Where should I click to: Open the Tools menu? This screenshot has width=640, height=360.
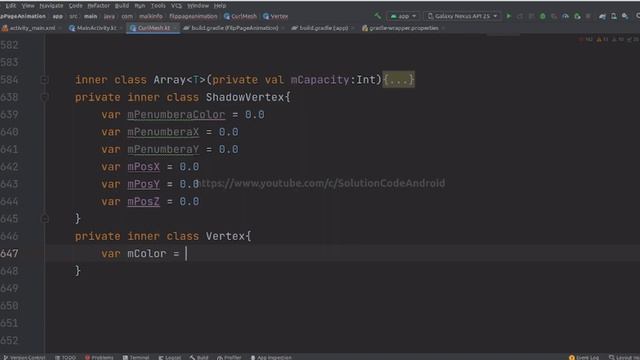click(x=158, y=6)
